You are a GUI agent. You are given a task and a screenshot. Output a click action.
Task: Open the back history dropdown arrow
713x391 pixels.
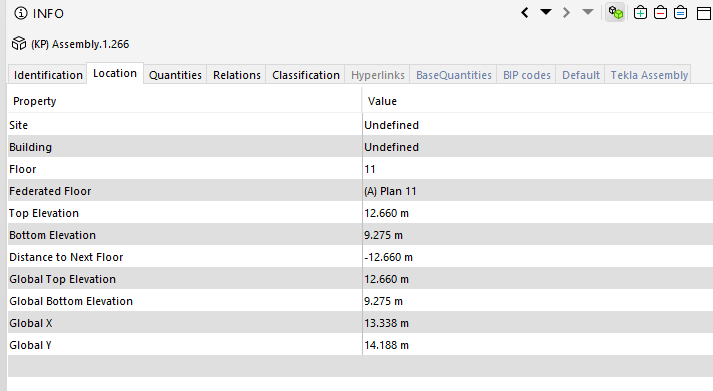546,12
